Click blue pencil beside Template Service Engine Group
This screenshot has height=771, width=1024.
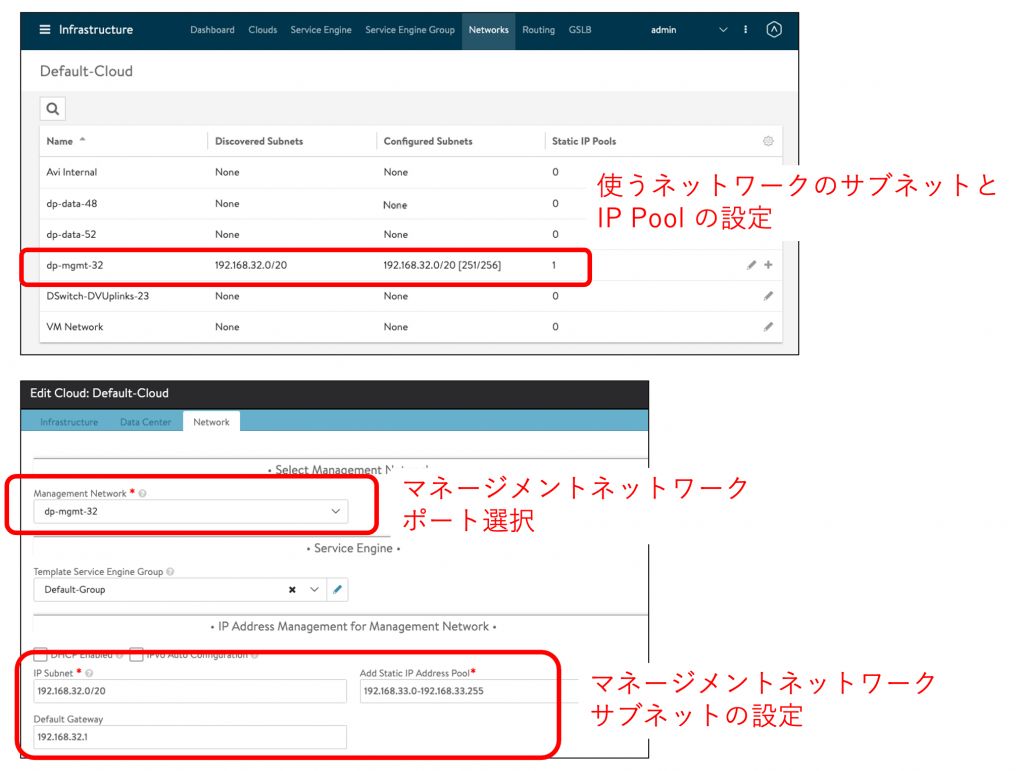pyautogui.click(x=338, y=590)
